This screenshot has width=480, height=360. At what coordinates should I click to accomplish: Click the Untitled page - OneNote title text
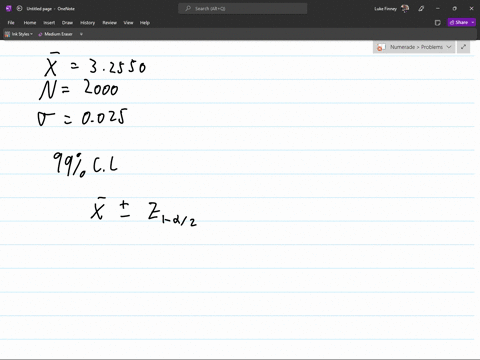50,9
